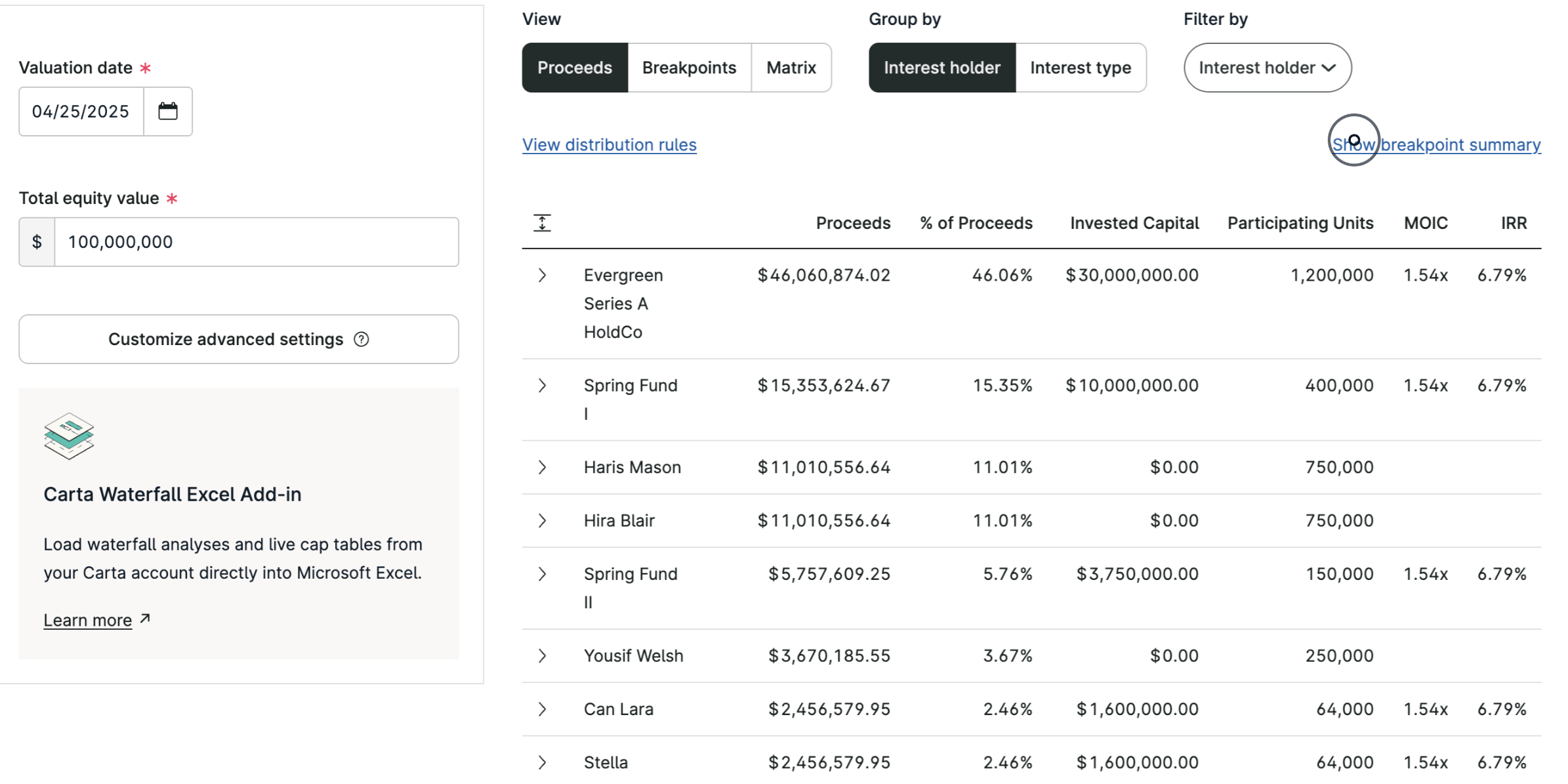Expand the Spring Fund I row
Image resolution: width=1568 pixels, height=784 pixels.
pyautogui.click(x=542, y=385)
